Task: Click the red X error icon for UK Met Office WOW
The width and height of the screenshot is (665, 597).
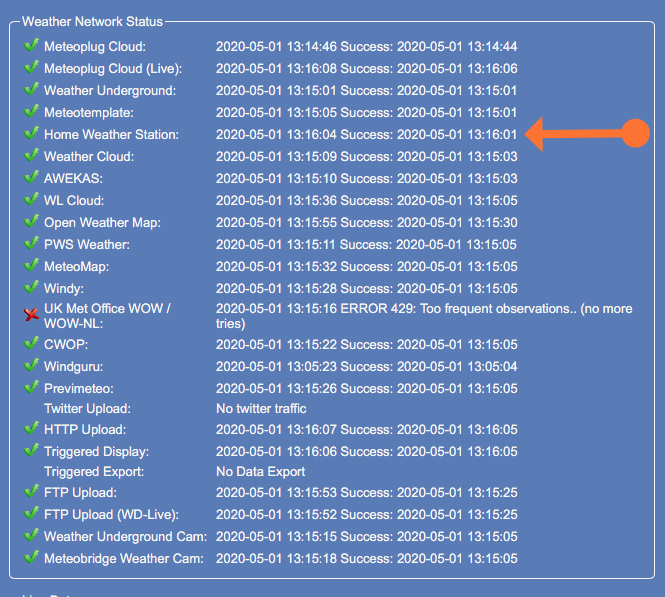Action: (x=31, y=315)
